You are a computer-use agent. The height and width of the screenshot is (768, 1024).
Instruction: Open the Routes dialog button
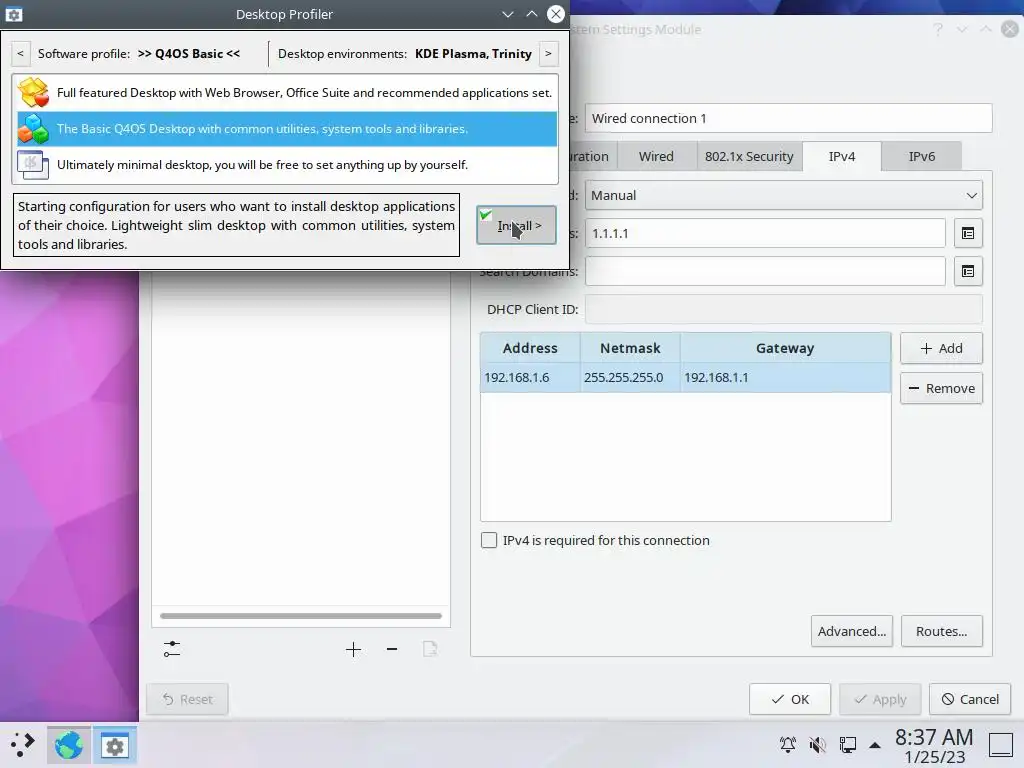coord(941,632)
